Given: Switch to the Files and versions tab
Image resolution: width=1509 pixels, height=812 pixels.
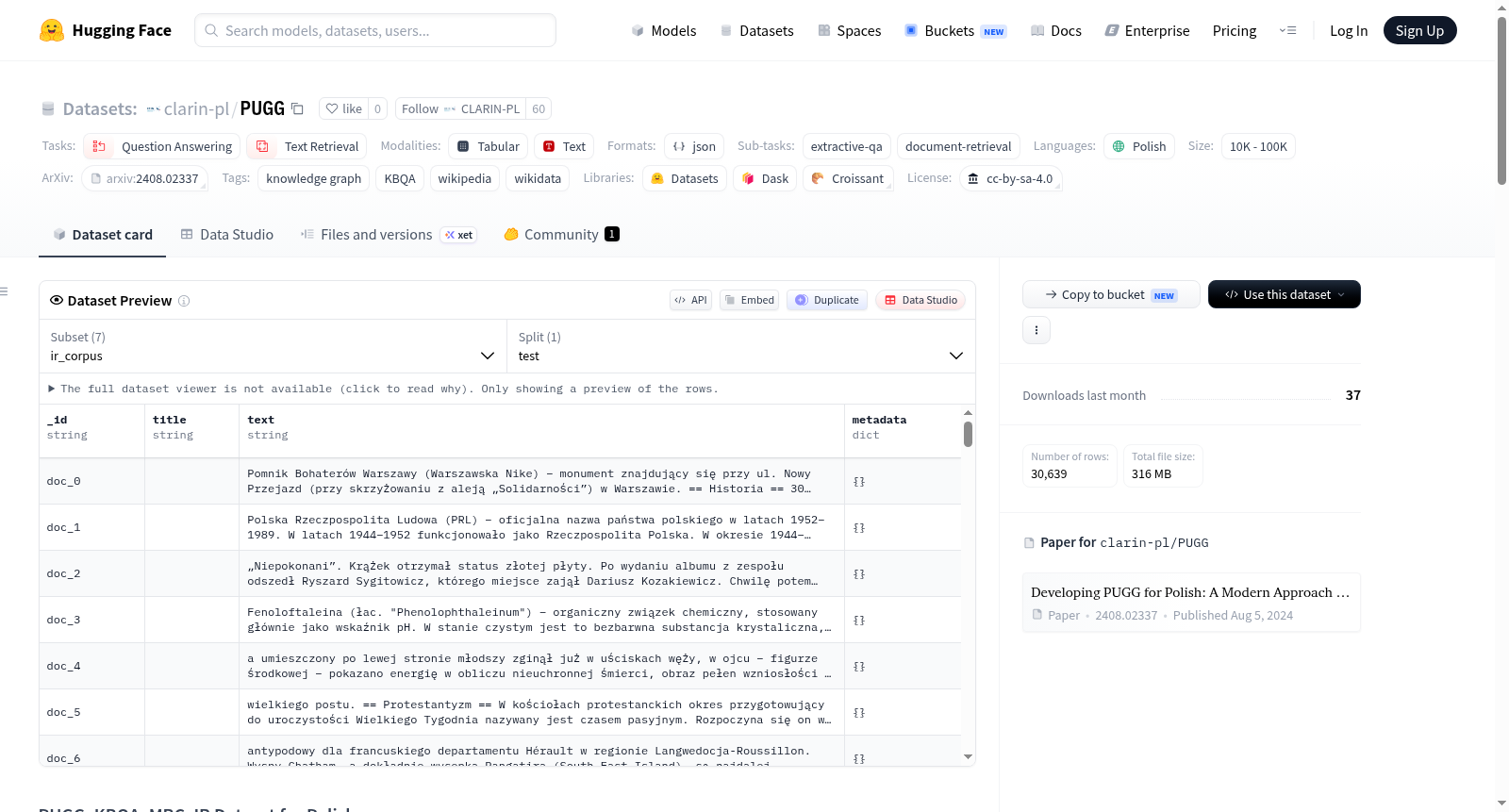Looking at the screenshot, I should point(388,235).
